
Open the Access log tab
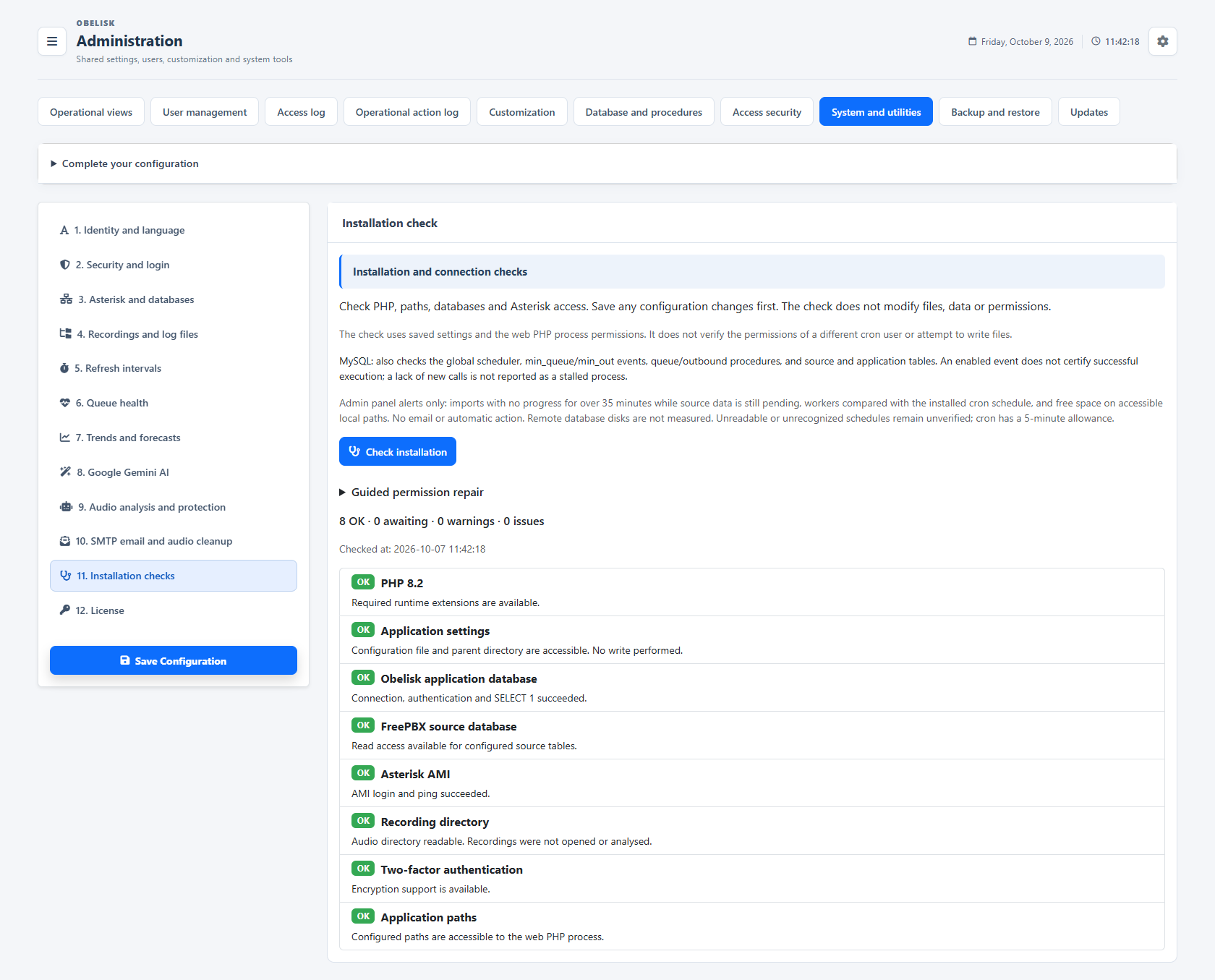click(x=301, y=112)
